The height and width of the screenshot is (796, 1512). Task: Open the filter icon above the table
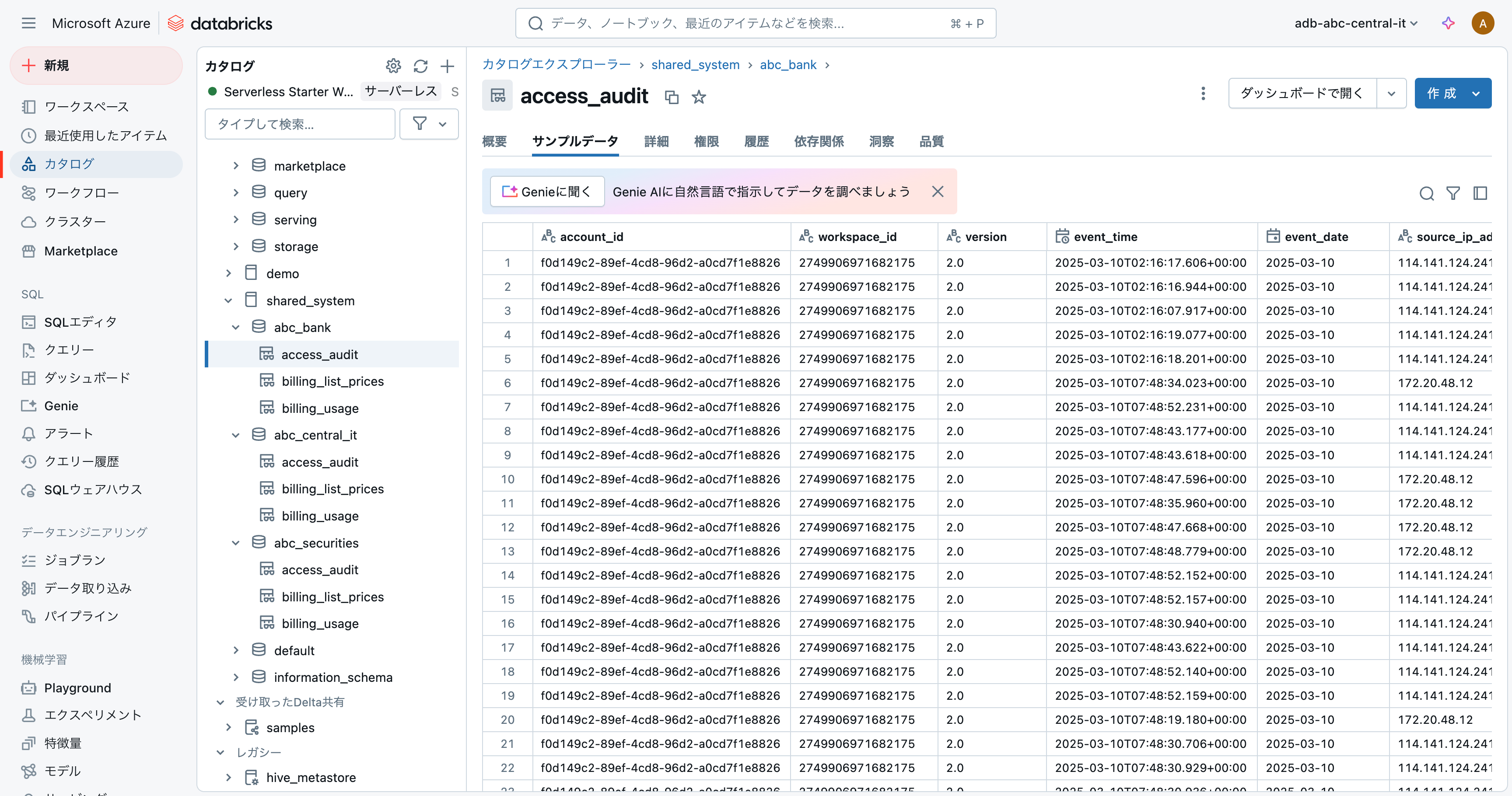coord(1452,193)
